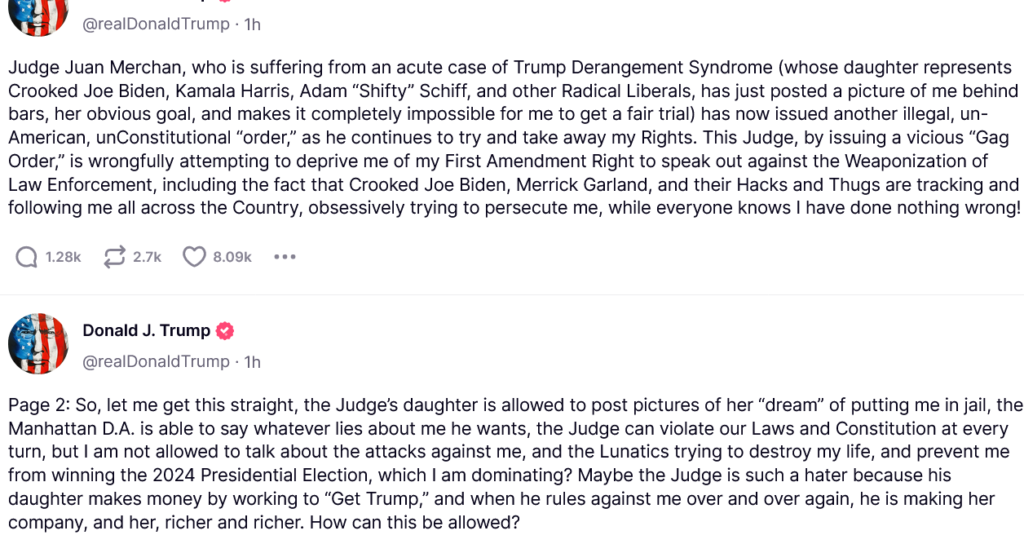Click the 2.7k ReTruth count
The image size is (1024, 544).
146,257
